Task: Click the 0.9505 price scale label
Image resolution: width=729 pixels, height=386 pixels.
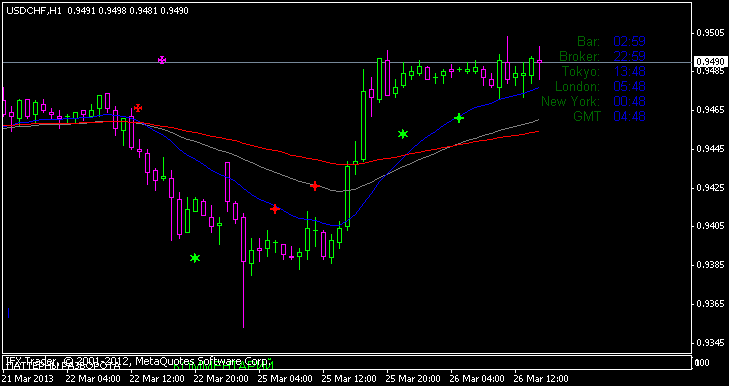Action: (x=711, y=33)
